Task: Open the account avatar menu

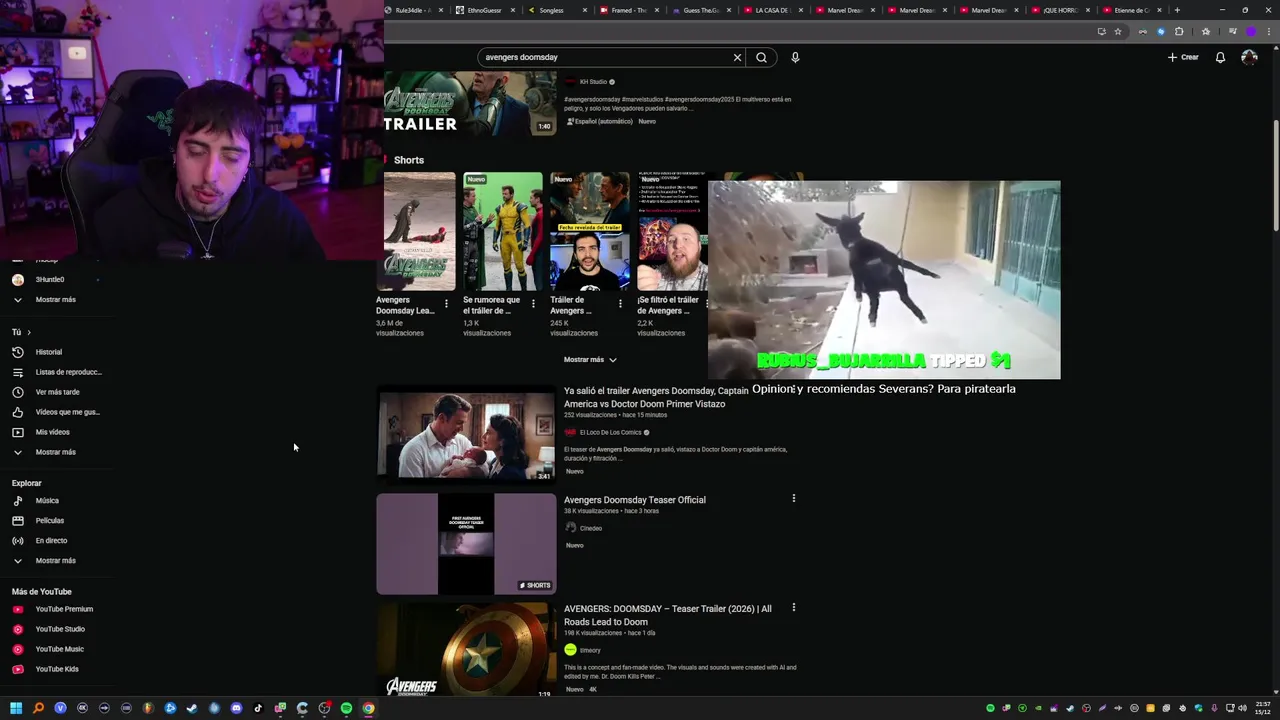Action: [1249, 57]
